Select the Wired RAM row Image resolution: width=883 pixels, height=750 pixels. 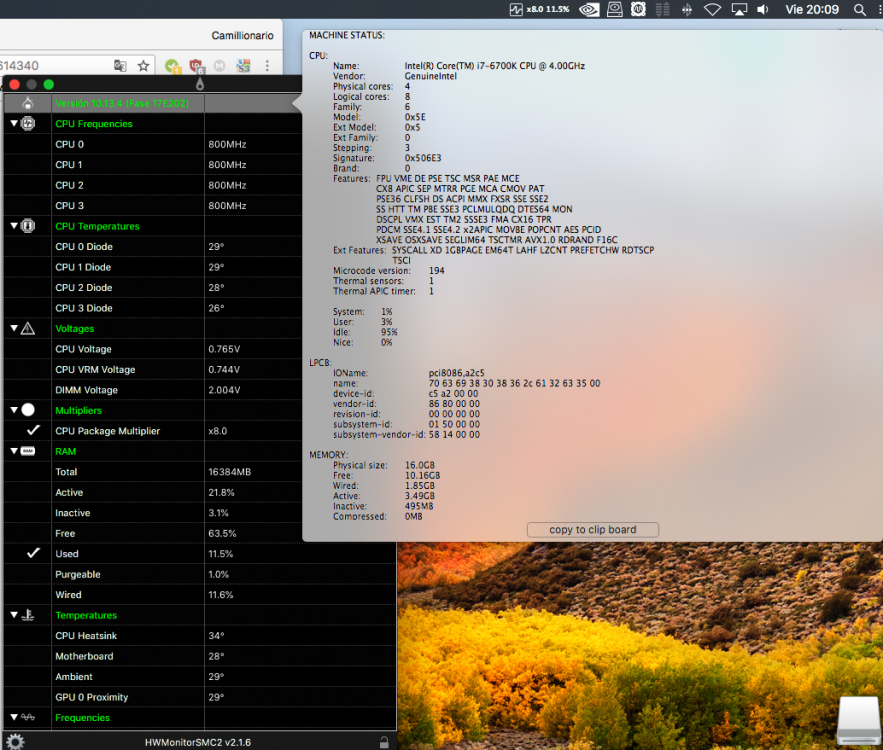click(x=200, y=595)
